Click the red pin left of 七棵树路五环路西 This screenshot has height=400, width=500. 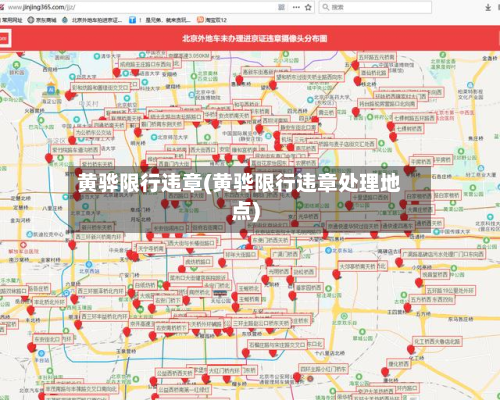click(391, 127)
